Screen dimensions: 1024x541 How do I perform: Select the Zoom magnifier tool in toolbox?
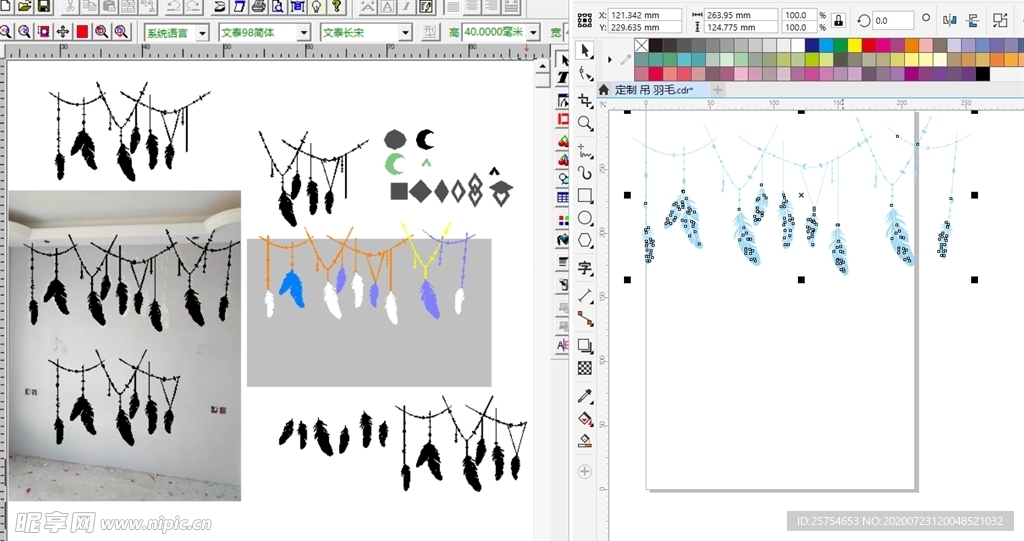coord(585,124)
